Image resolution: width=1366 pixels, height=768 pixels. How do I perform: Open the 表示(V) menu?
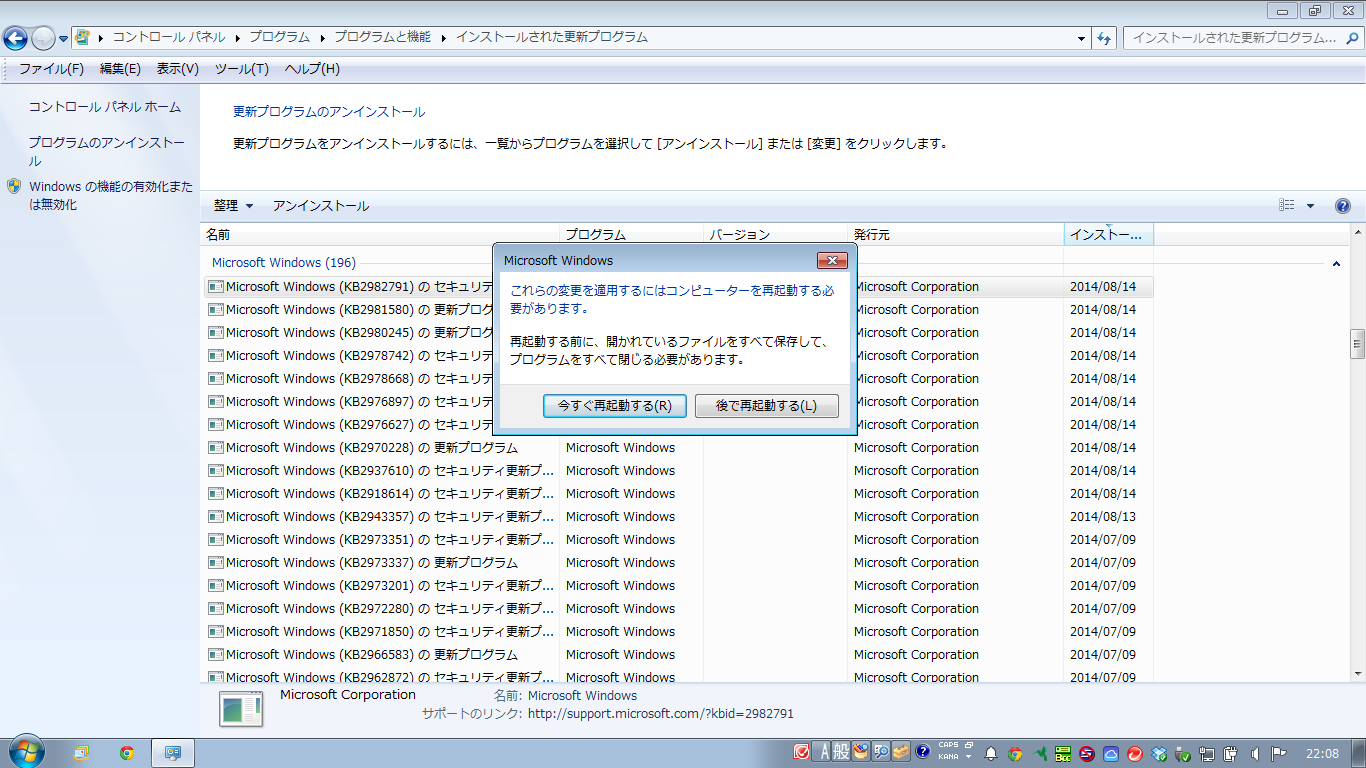[177, 69]
